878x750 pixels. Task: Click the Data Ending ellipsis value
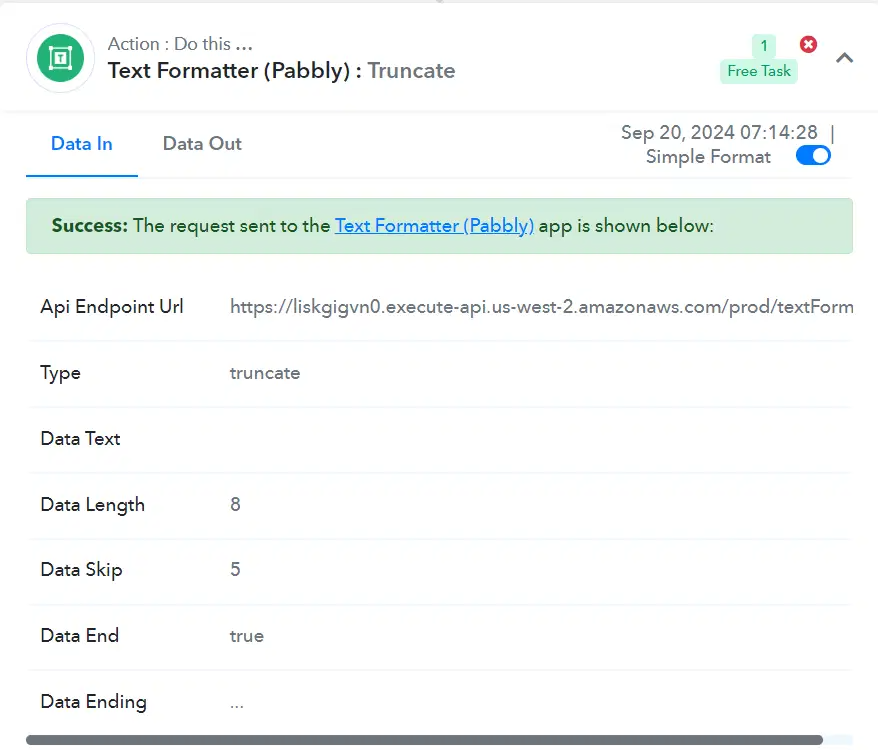pos(237,704)
